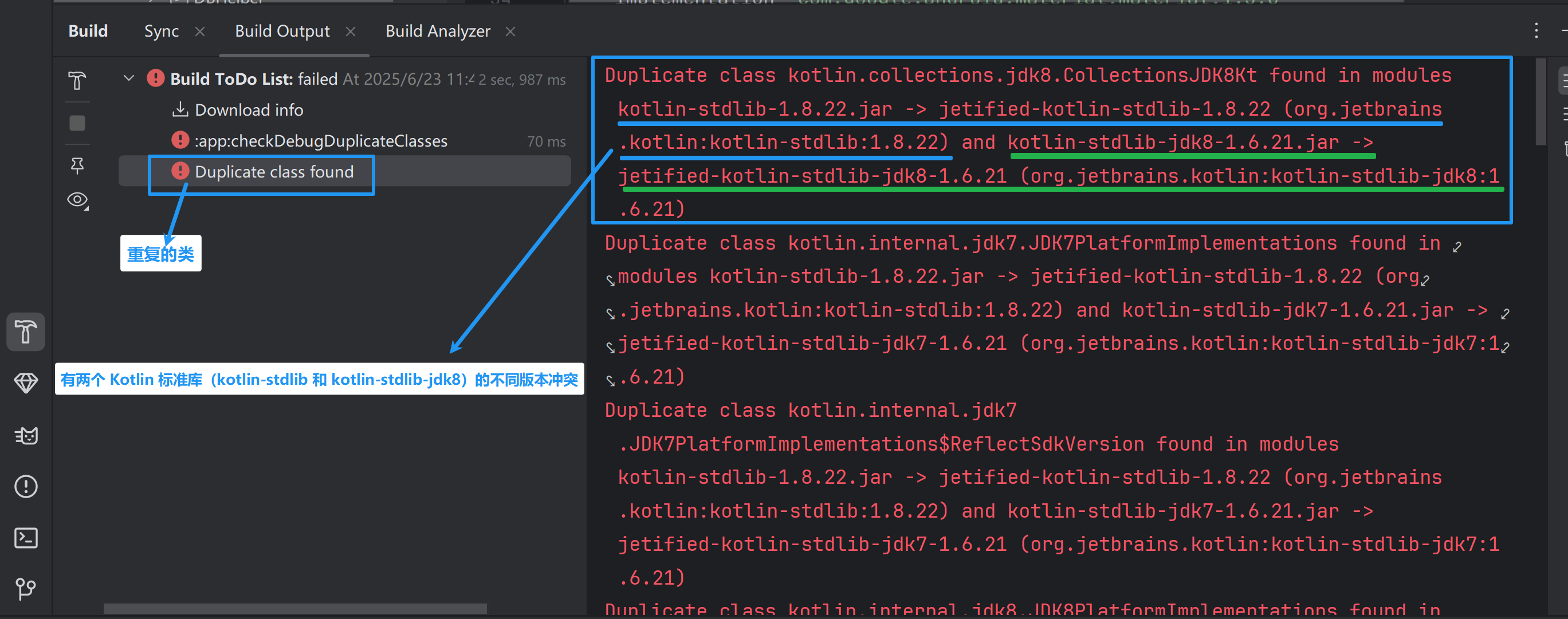Enable soft-wrap in the build output pane

pyautogui.click(x=1565, y=80)
